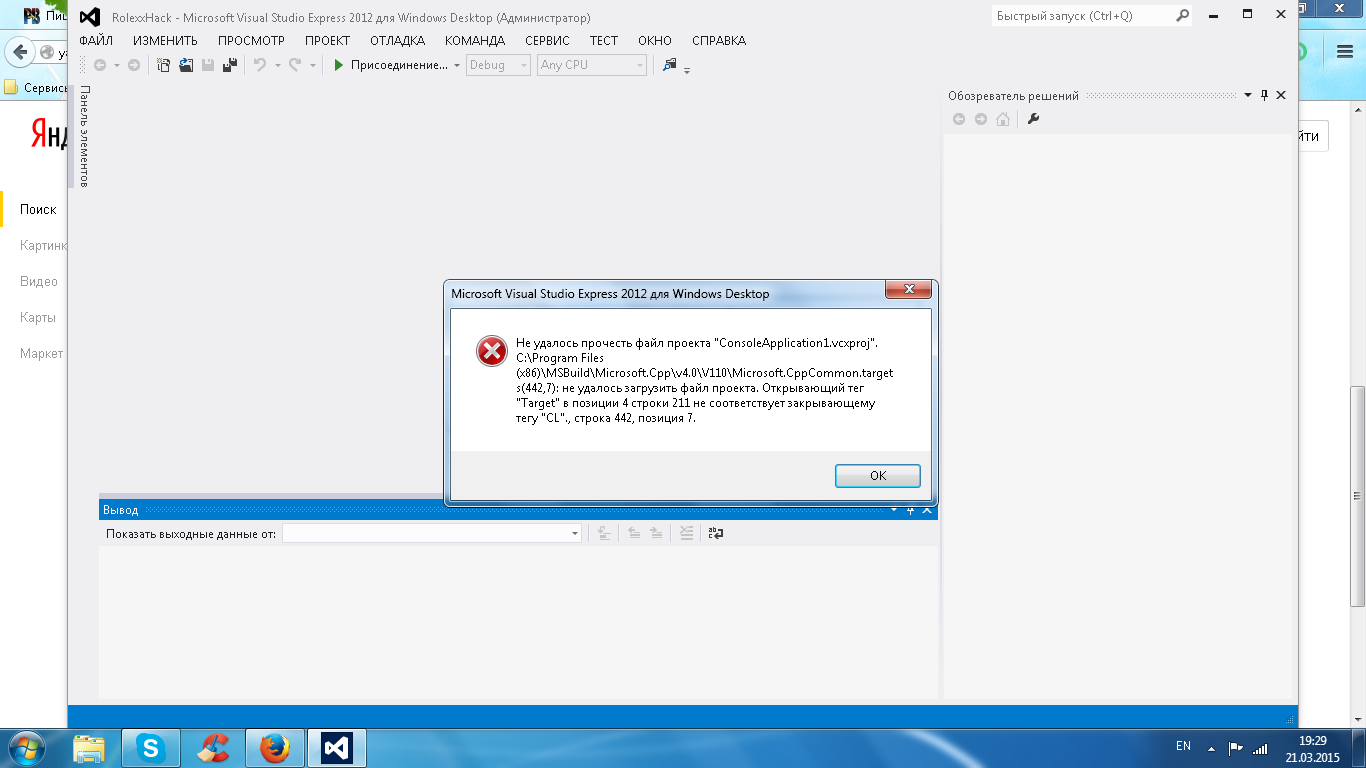Click the browser back arrow button
This screenshot has height=768, width=1366.
[20, 52]
